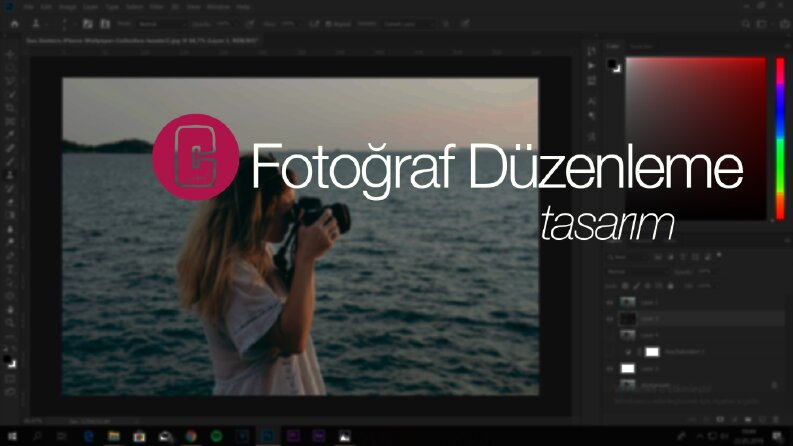Click the search icon at top right
Image resolution: width=793 pixels, height=446 pixels.
click(x=746, y=24)
